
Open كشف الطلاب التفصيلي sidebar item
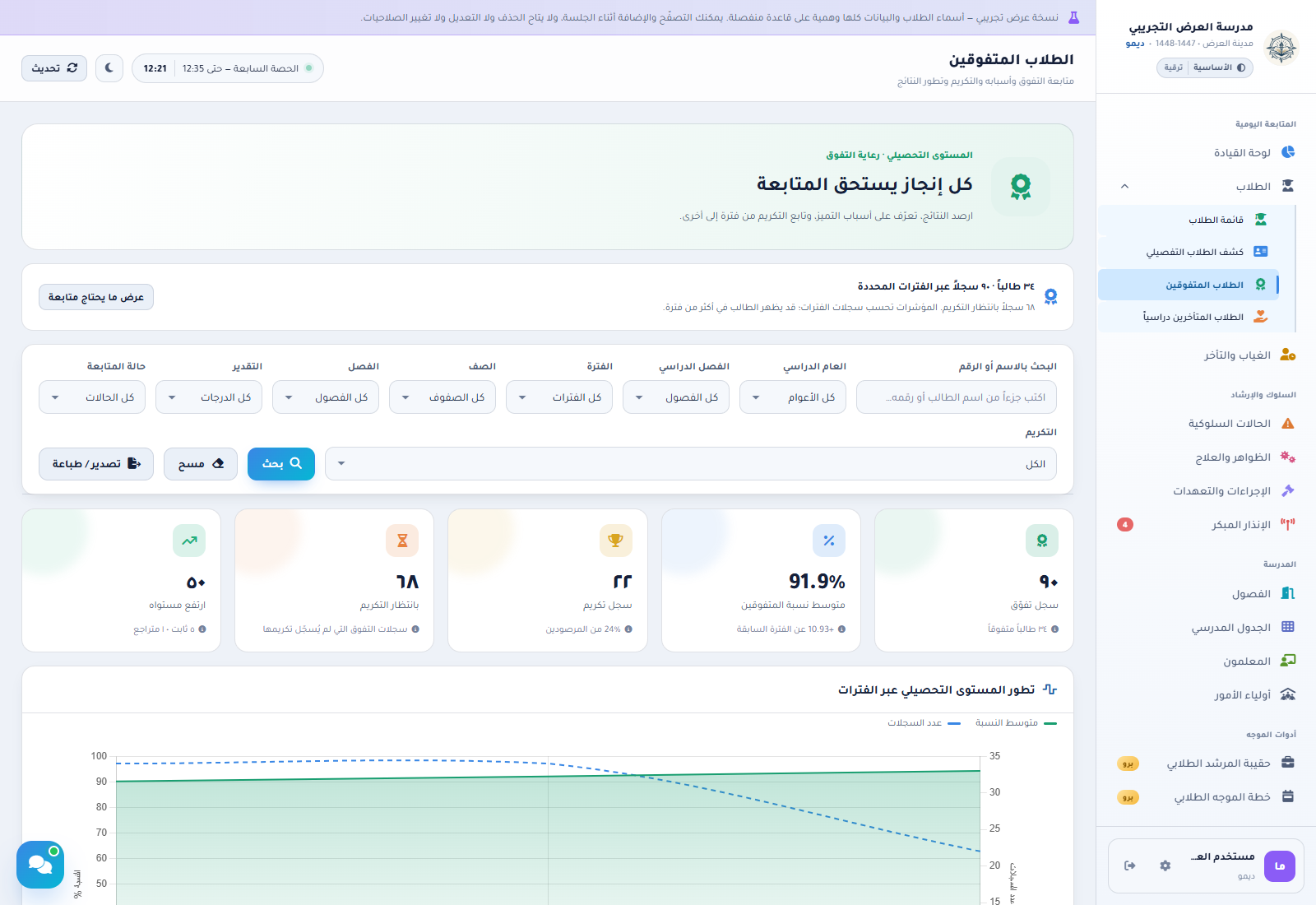pyautogui.click(x=1189, y=252)
